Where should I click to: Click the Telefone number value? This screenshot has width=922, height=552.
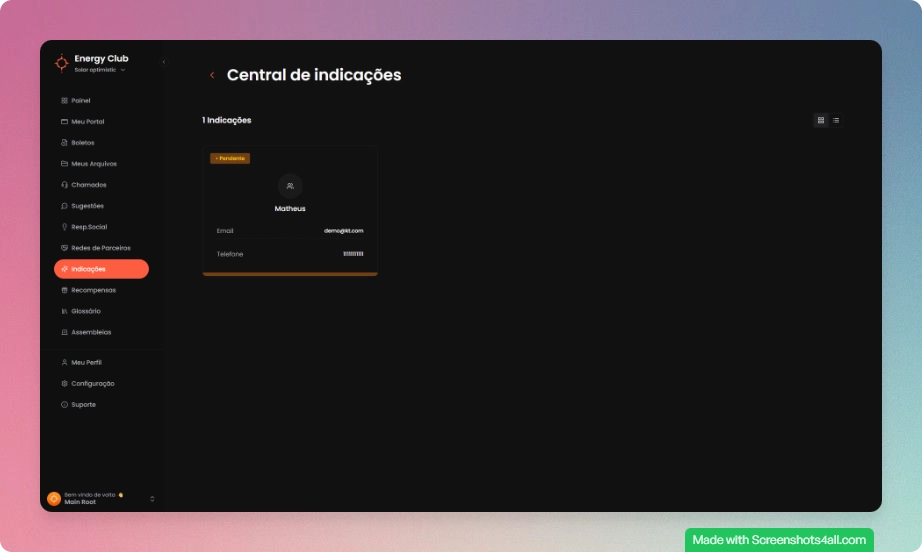pyautogui.click(x=353, y=254)
